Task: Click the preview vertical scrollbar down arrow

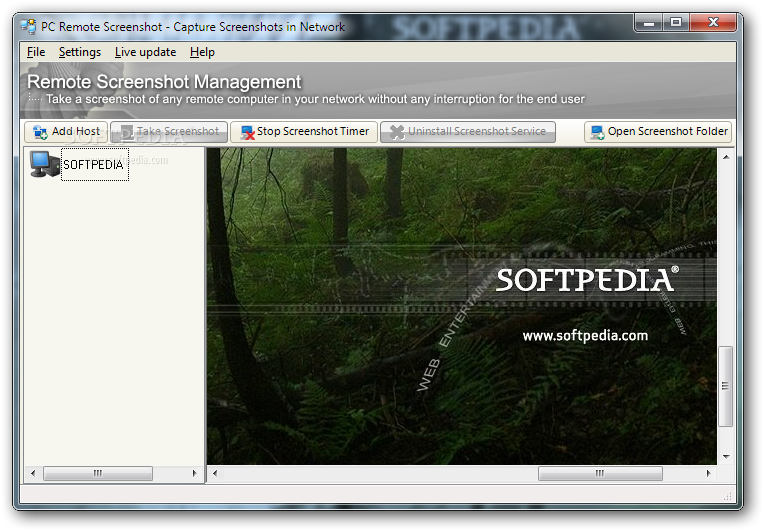Action: click(x=726, y=456)
